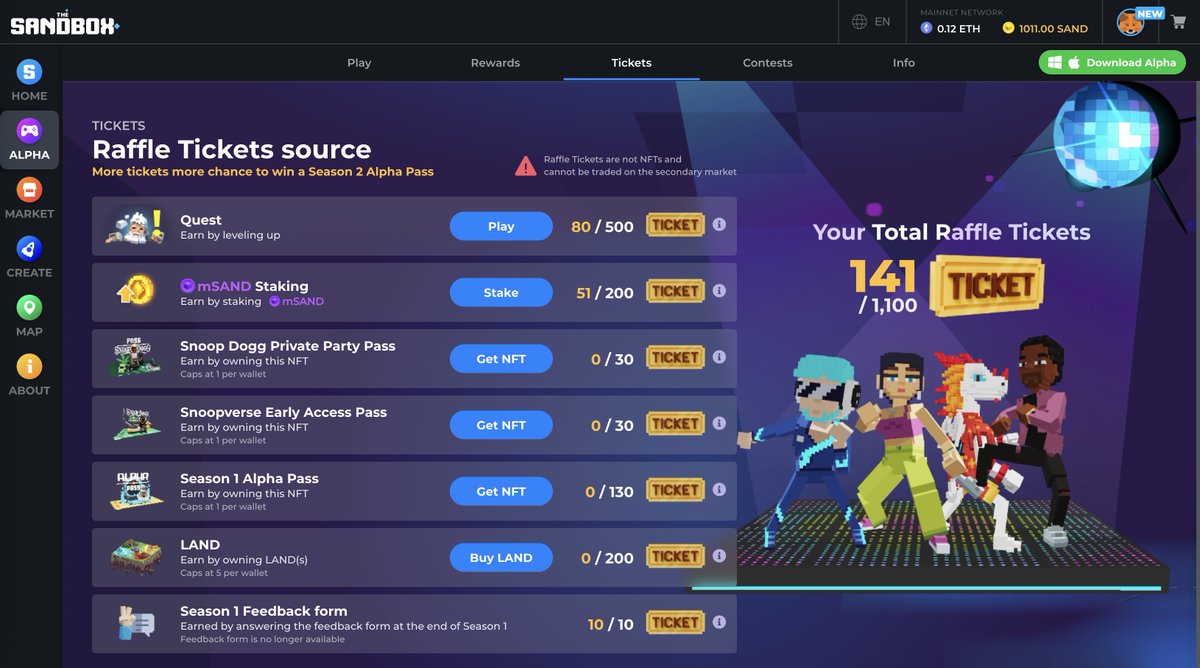Click the ETH balance icon
Screen dimensions: 1200x668
(x=926, y=29)
